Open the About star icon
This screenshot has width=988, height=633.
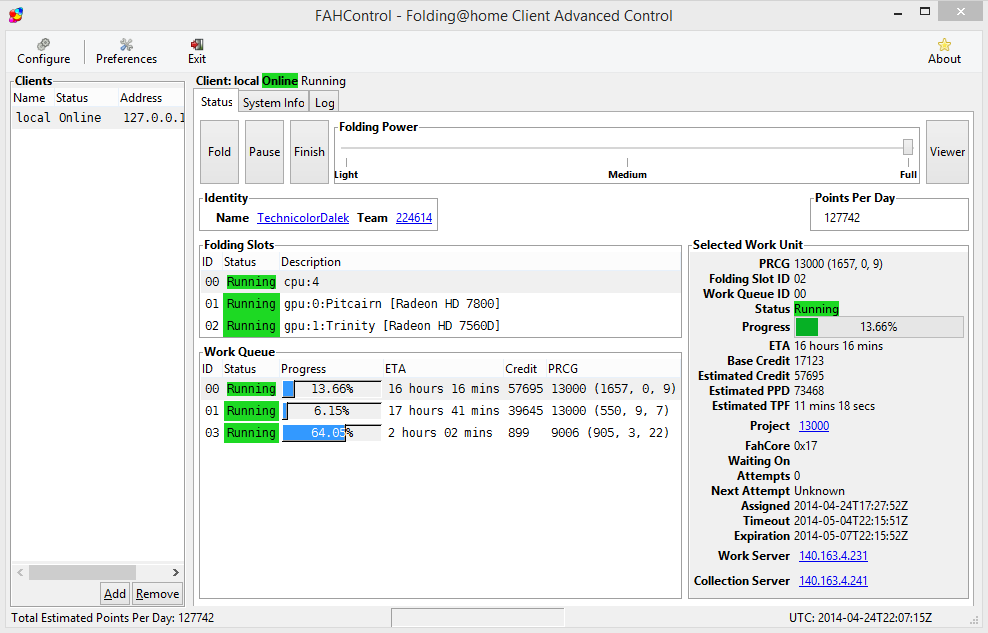pos(944,51)
